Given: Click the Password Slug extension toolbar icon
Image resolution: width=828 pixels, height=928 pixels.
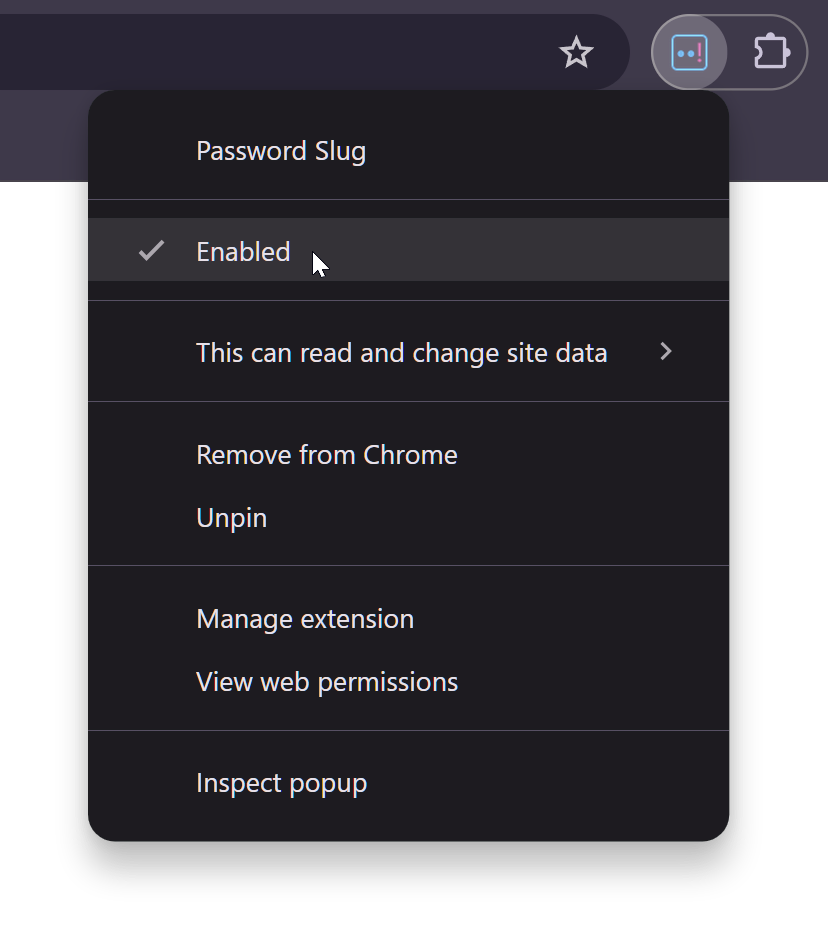Looking at the screenshot, I should pos(689,52).
